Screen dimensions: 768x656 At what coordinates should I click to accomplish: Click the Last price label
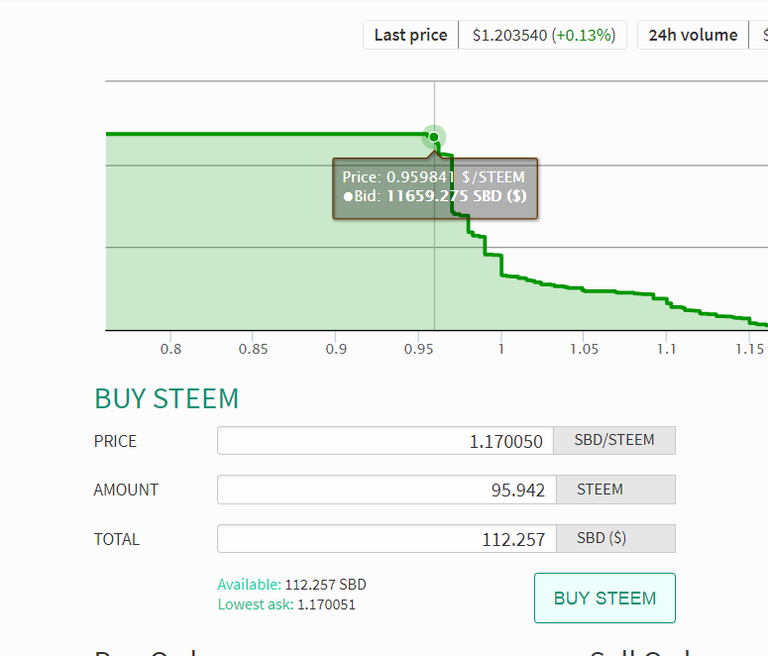pyautogui.click(x=410, y=35)
